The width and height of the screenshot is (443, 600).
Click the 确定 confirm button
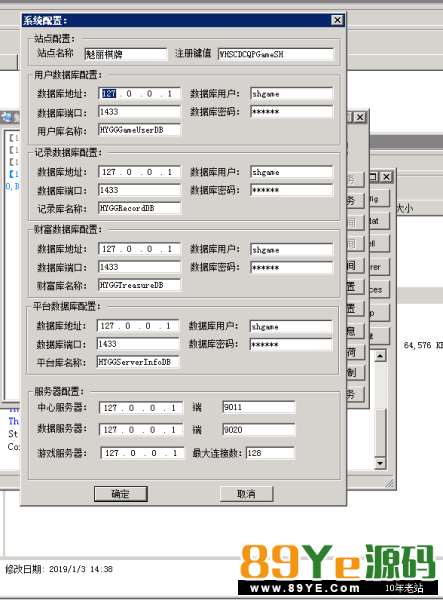121,494
